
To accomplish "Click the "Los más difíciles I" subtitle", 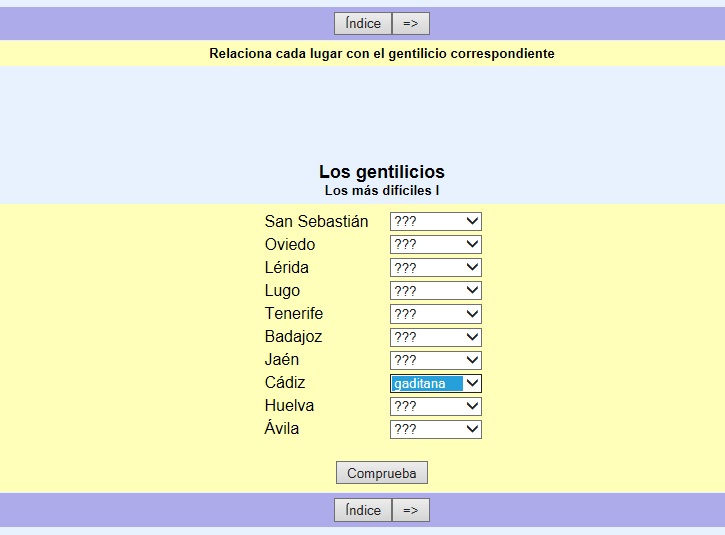I will pyautogui.click(x=381, y=190).
